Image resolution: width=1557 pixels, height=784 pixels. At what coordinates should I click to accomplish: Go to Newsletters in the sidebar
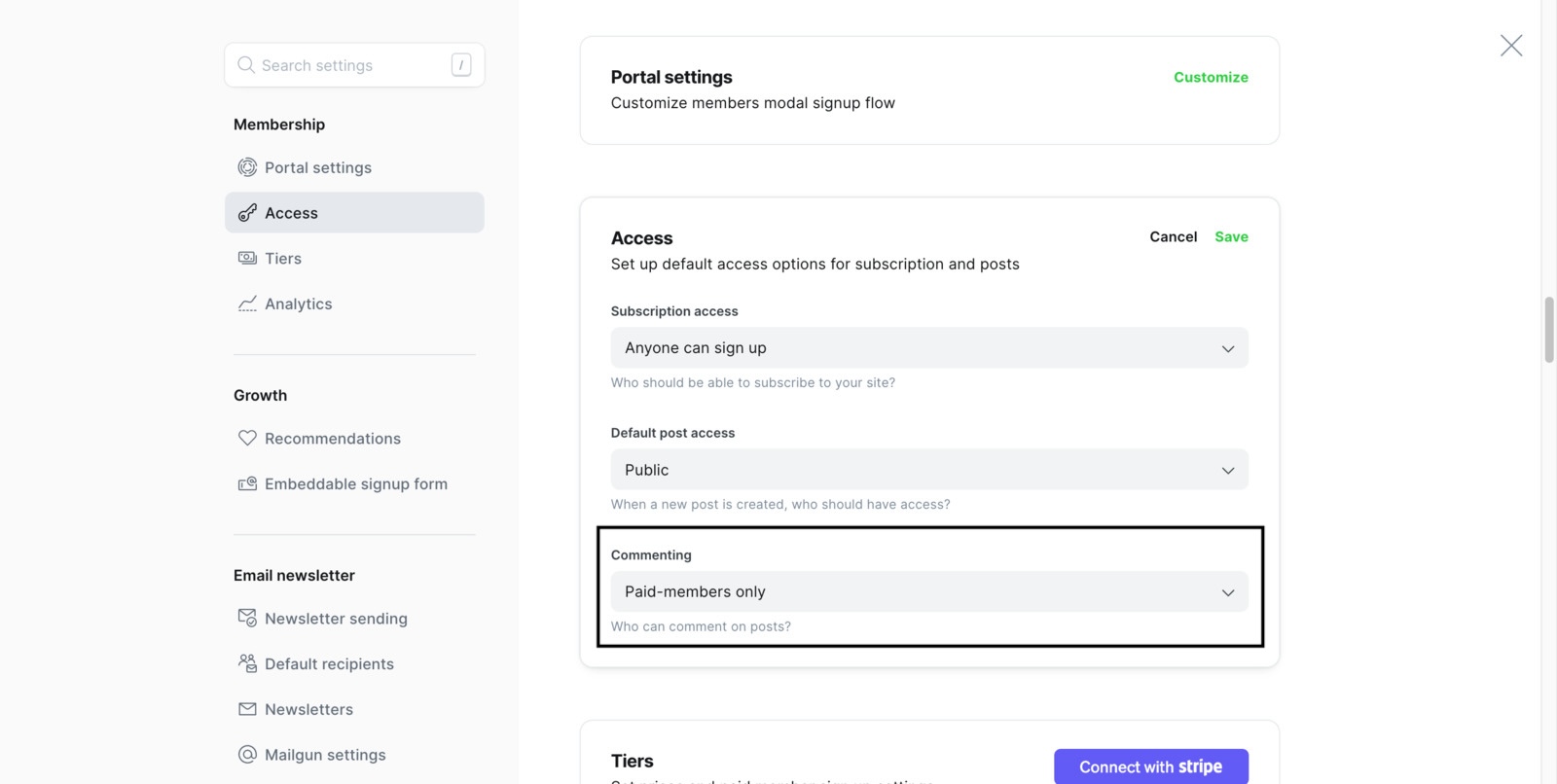click(308, 709)
